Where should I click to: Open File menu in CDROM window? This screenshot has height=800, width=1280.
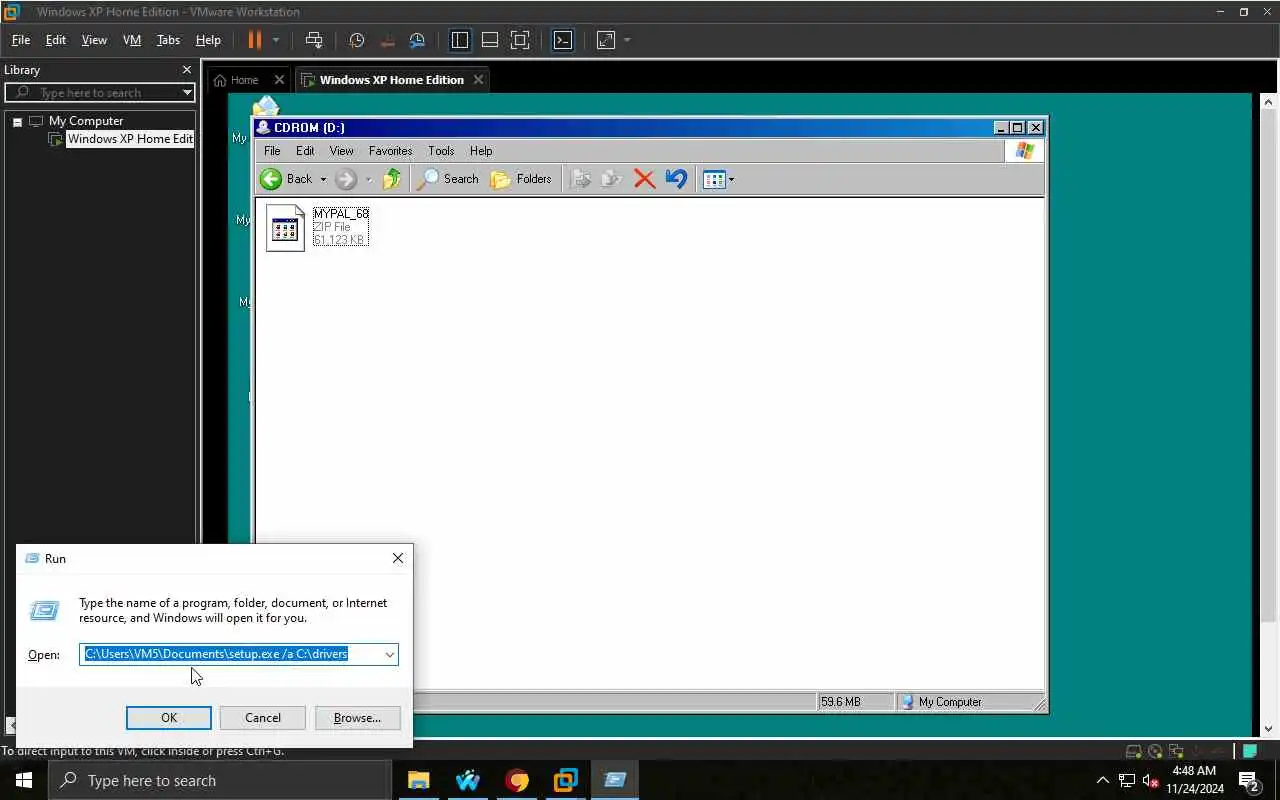pyautogui.click(x=272, y=151)
